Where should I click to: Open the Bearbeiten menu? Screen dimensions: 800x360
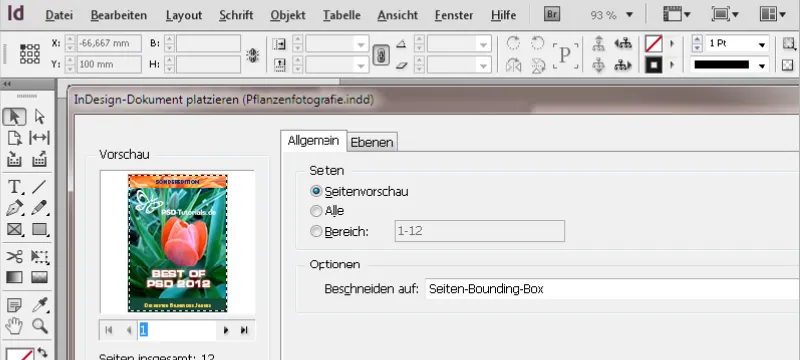119,15
